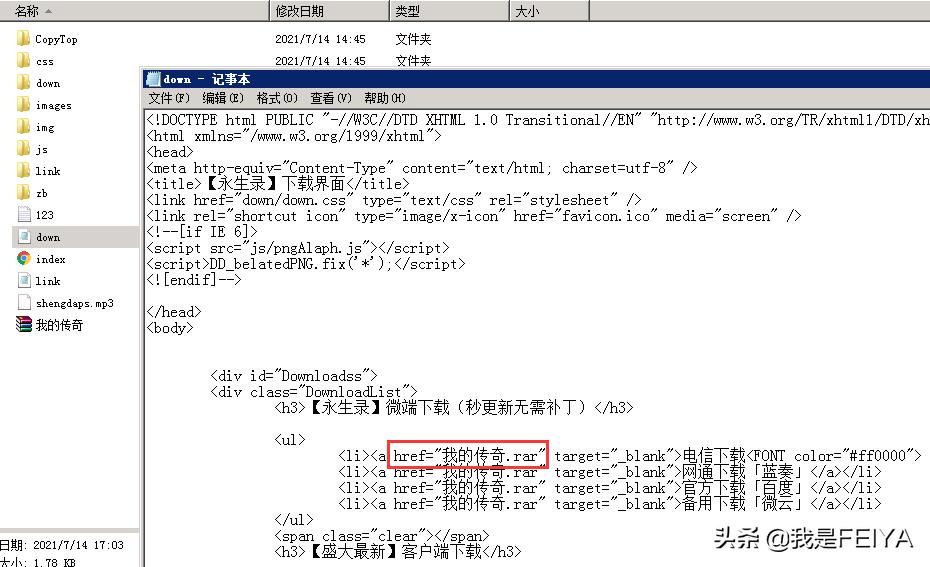
Task: Select the down folder icon
Action: point(24,83)
